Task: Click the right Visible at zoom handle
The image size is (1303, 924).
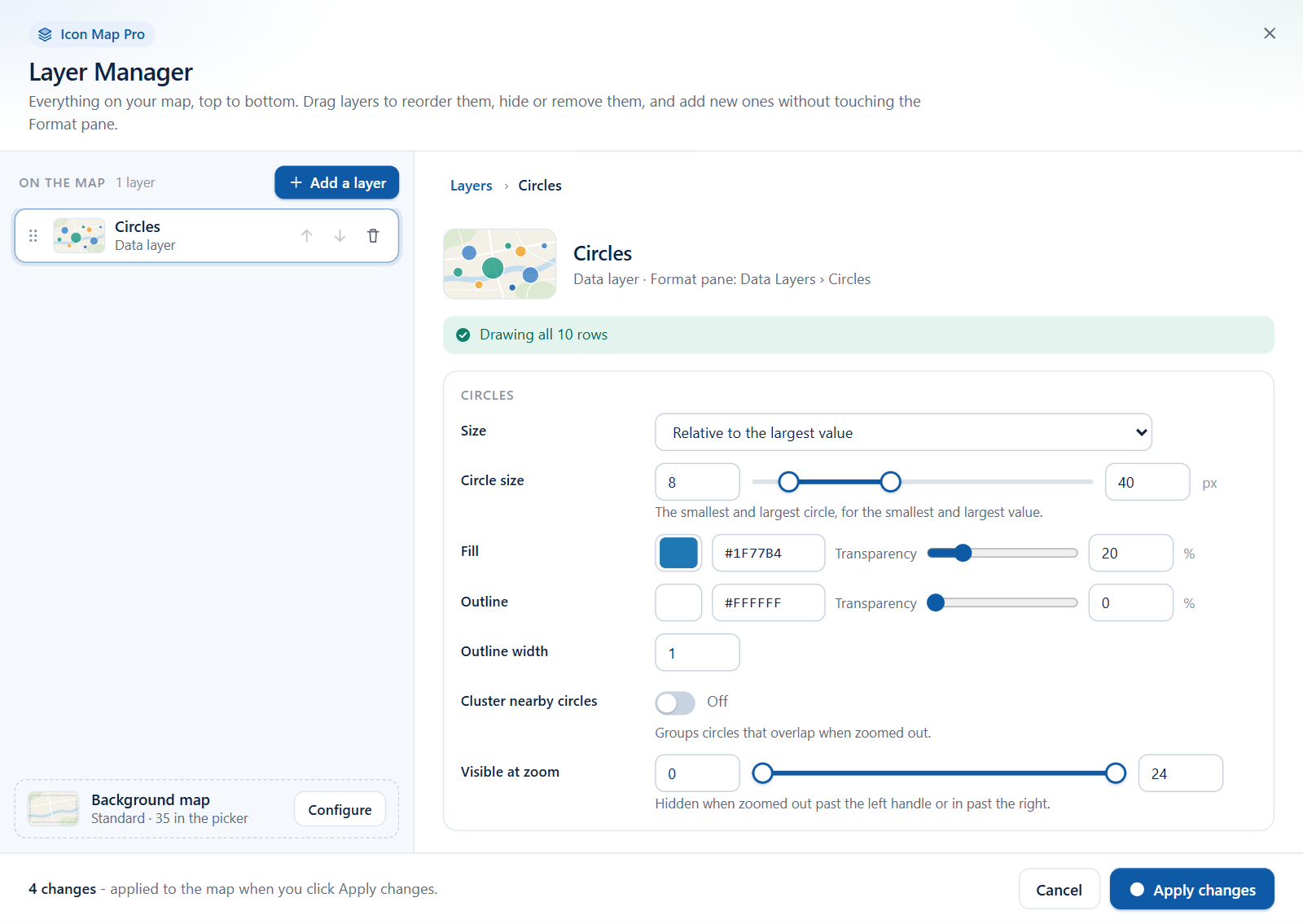Action: tap(1116, 773)
